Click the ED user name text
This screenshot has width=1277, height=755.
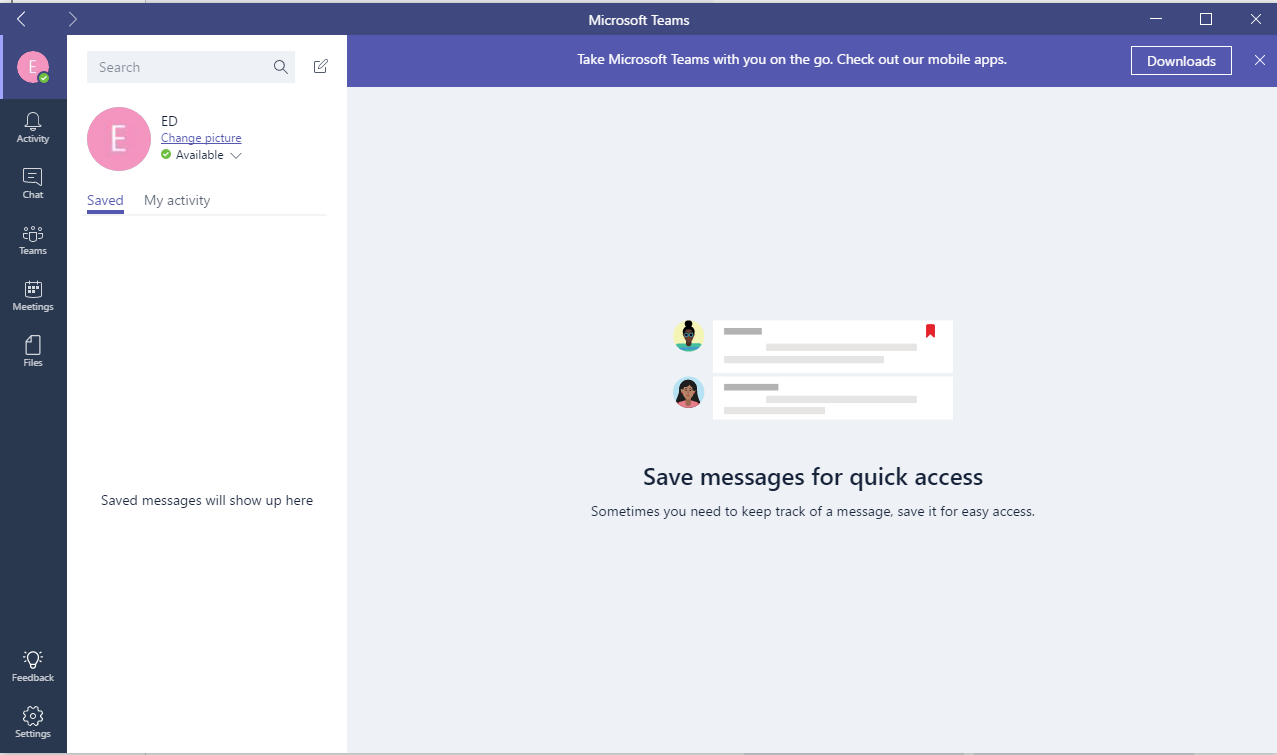pyautogui.click(x=169, y=121)
